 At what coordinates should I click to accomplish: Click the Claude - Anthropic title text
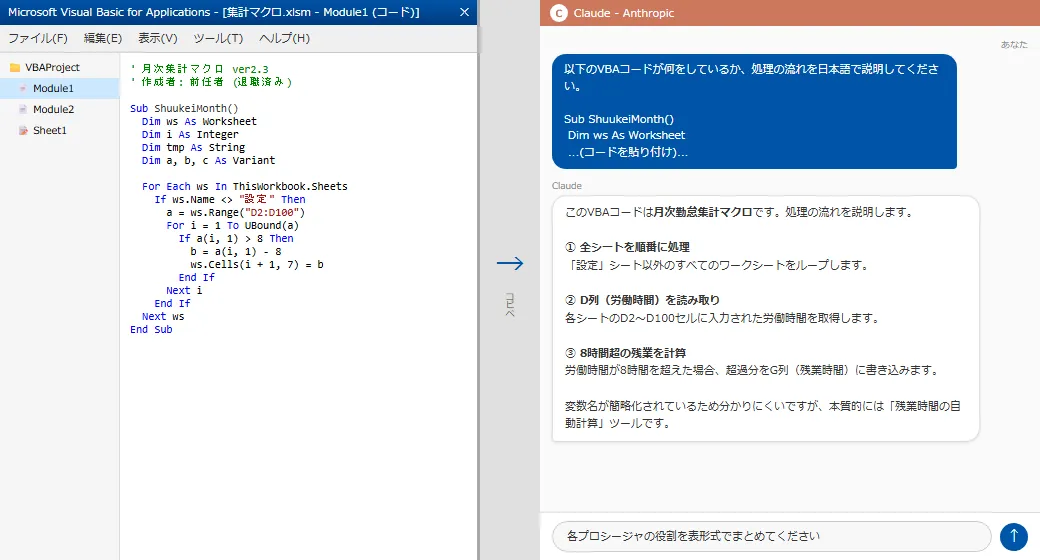tap(623, 13)
